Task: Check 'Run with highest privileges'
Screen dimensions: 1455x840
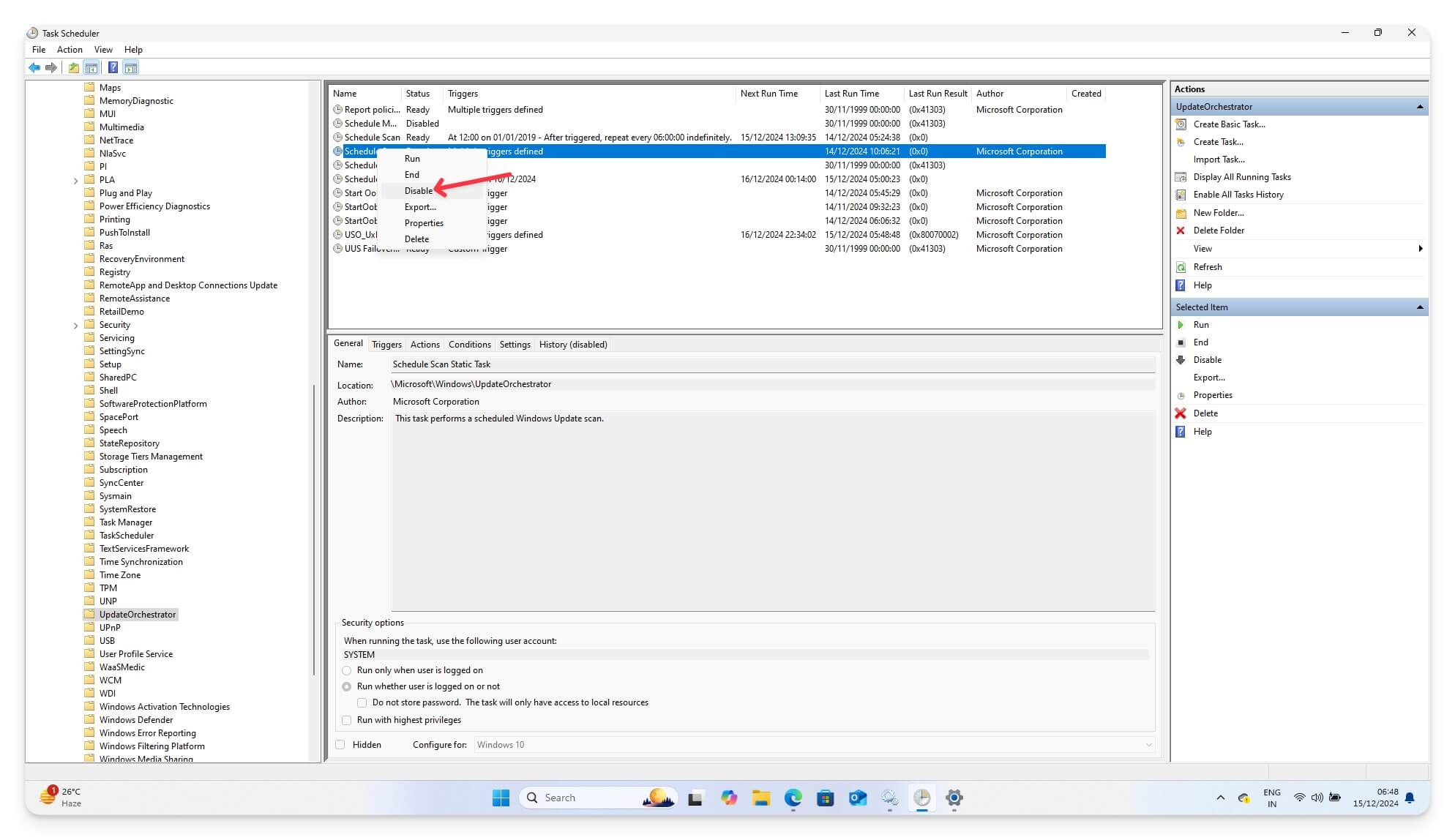Action: [x=347, y=720]
